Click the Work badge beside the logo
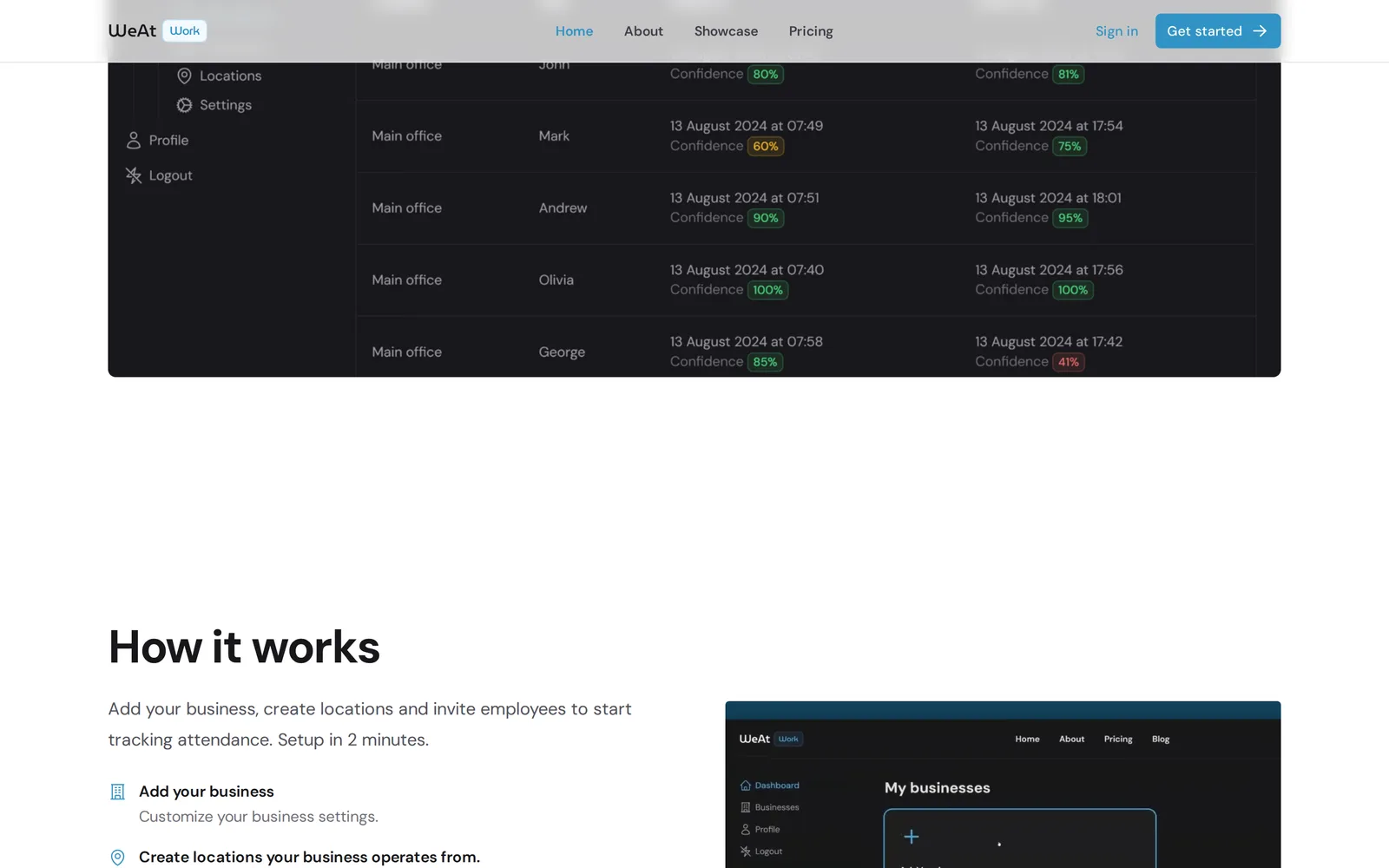Image resolution: width=1389 pixels, height=868 pixels. pos(185,30)
